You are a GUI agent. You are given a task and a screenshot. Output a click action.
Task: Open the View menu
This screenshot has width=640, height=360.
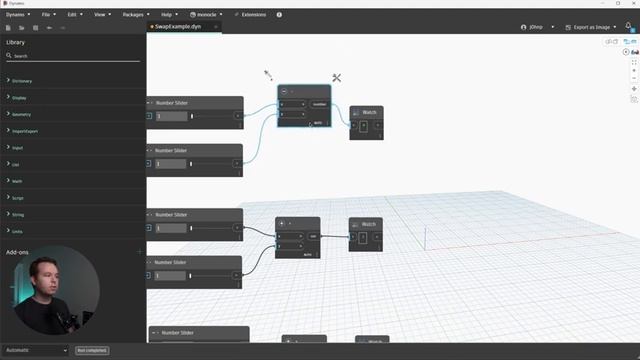(x=102, y=15)
